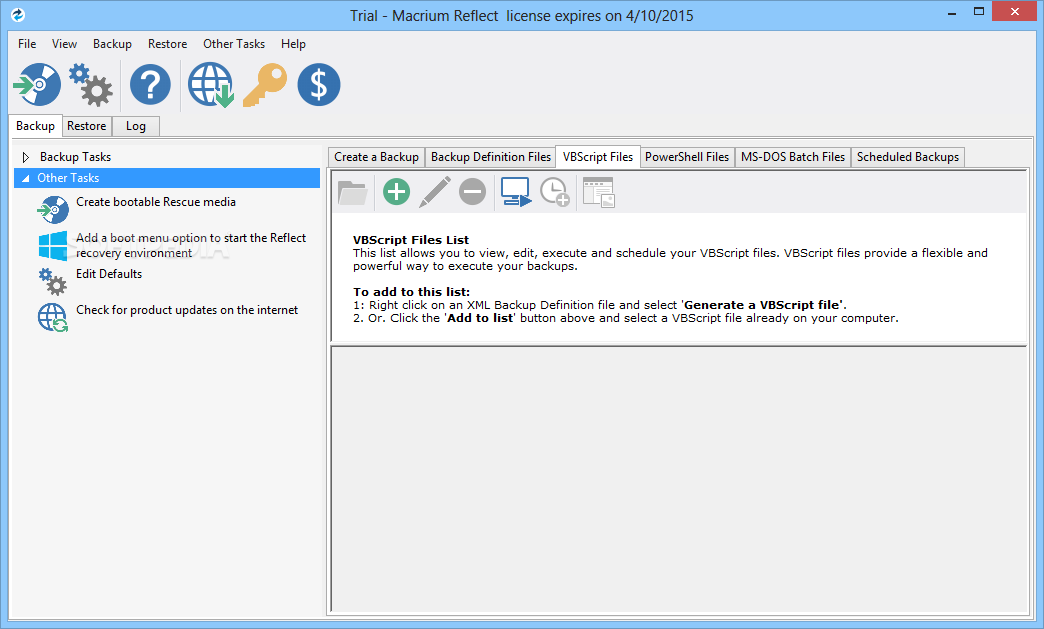
Task: Click the Create bootable Rescue media disc icon
Action: pyautogui.click(x=53, y=210)
